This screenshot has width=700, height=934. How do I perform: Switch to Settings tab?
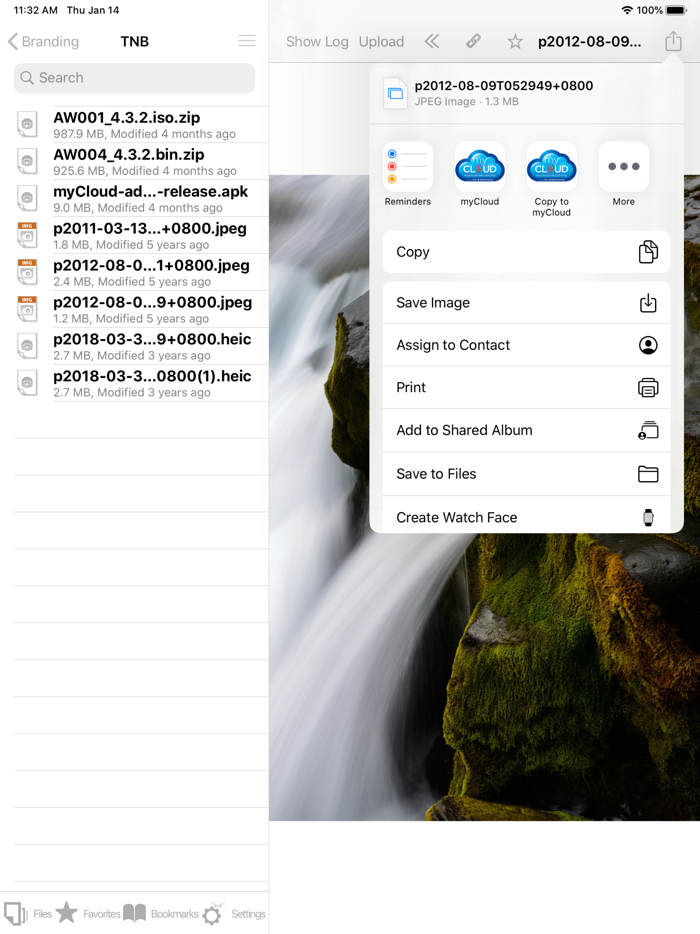pos(234,914)
